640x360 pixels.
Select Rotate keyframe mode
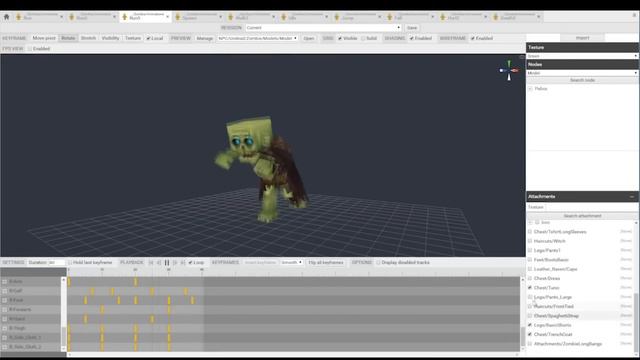click(x=68, y=38)
